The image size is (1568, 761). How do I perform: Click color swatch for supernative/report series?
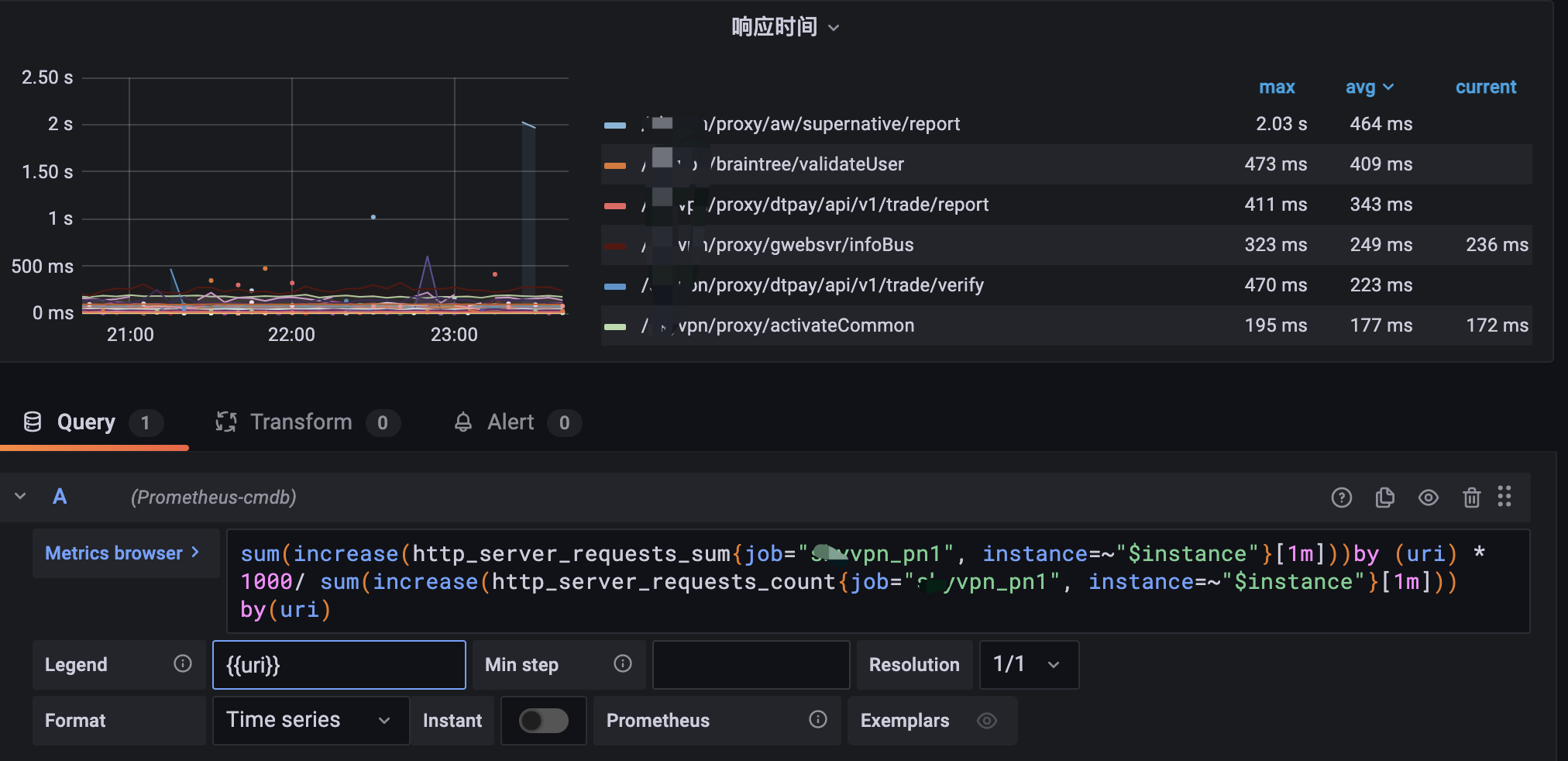(615, 125)
